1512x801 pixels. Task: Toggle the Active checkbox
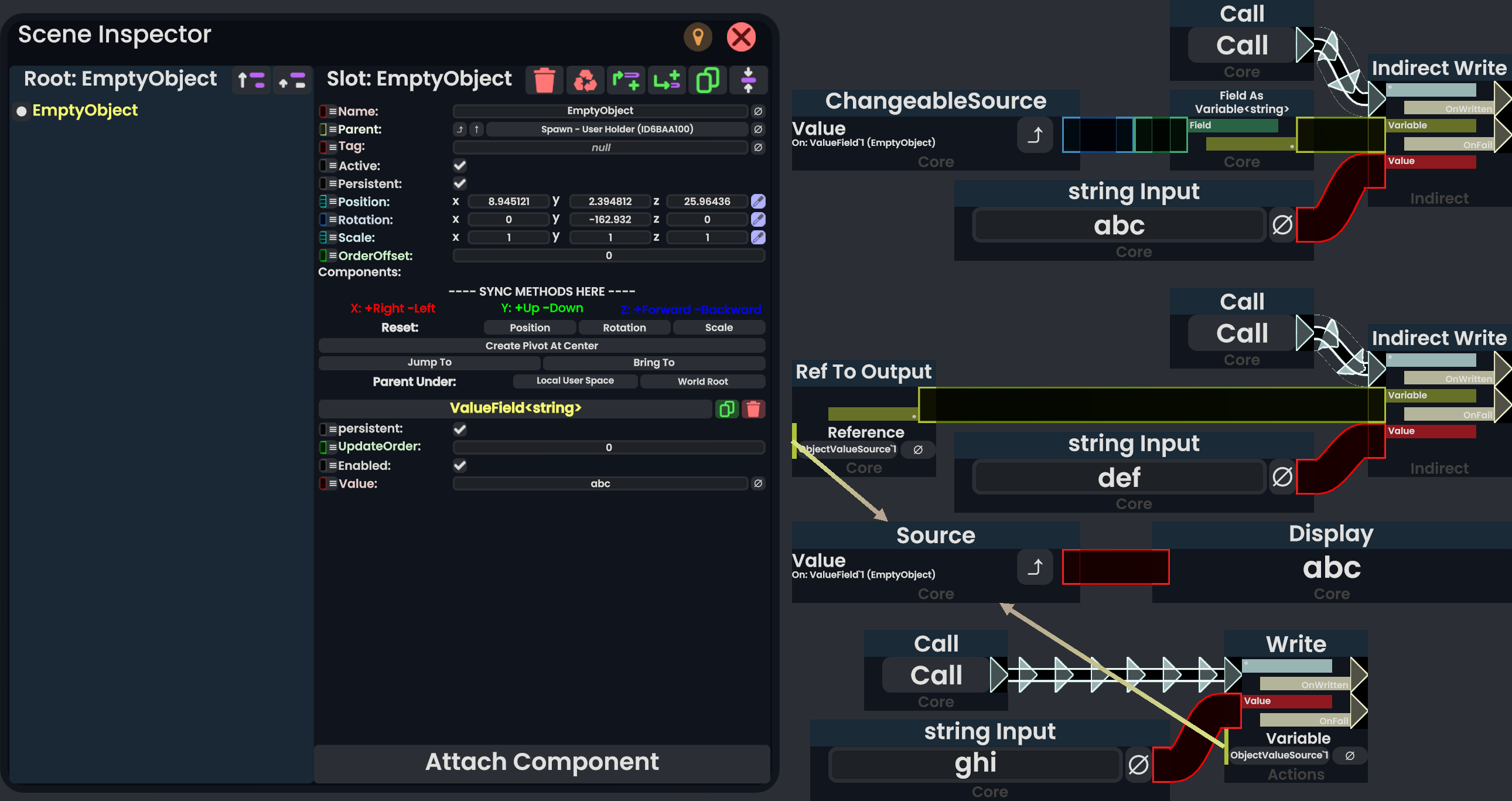[460, 166]
